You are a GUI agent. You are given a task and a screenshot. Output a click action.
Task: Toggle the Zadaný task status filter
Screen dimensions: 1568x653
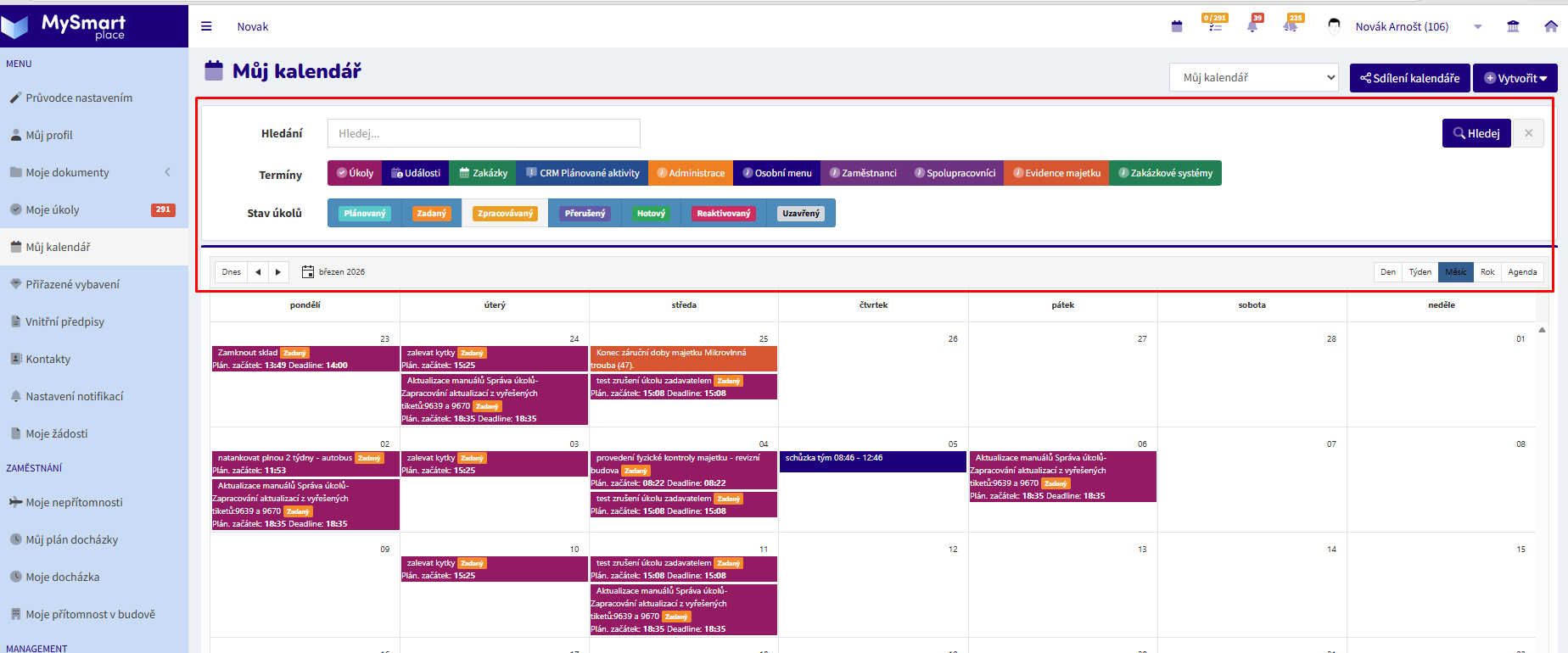click(x=431, y=214)
